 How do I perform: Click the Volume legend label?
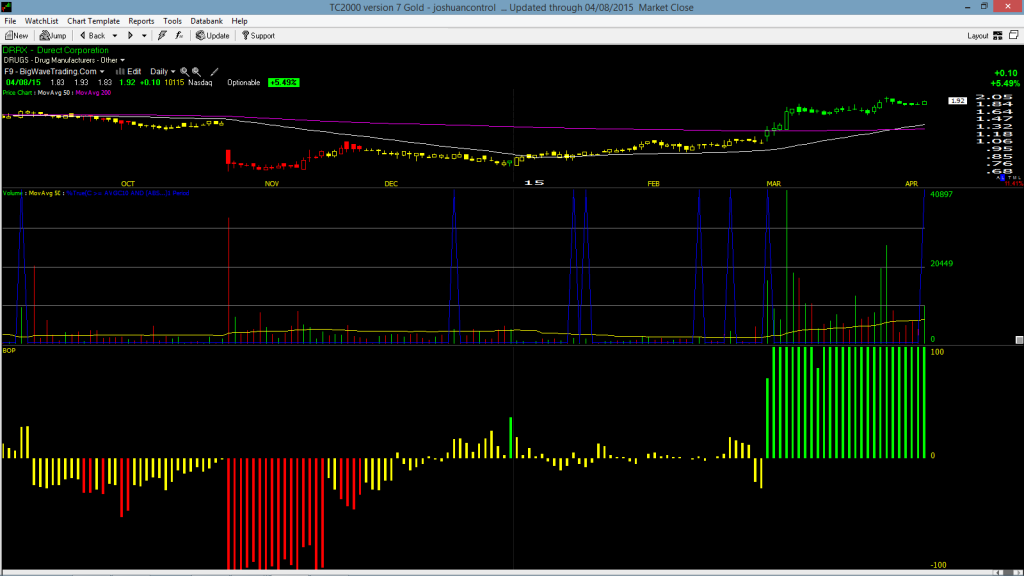tap(12, 193)
